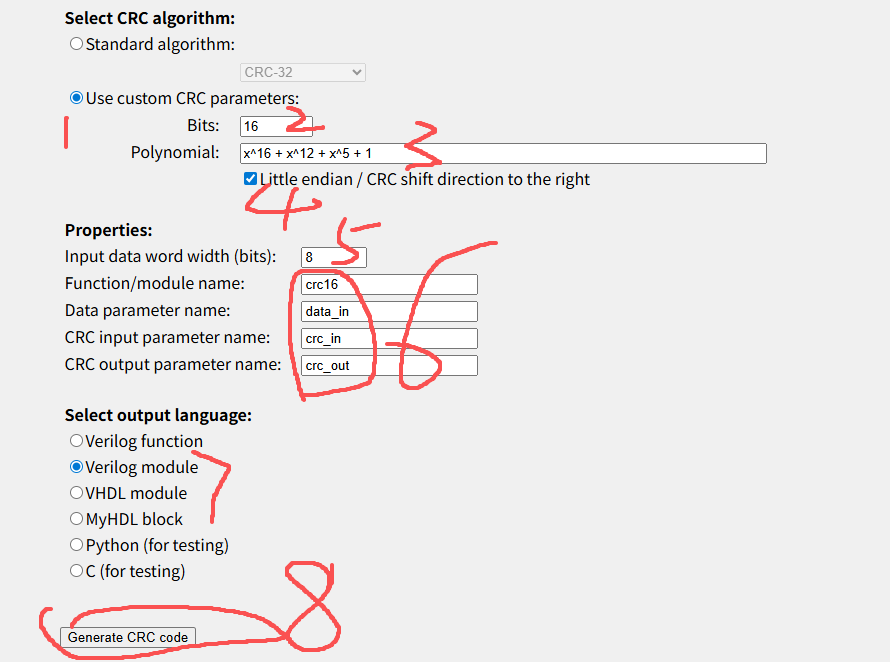Focus the Input data word width field
The image size is (890, 662).
point(334,257)
